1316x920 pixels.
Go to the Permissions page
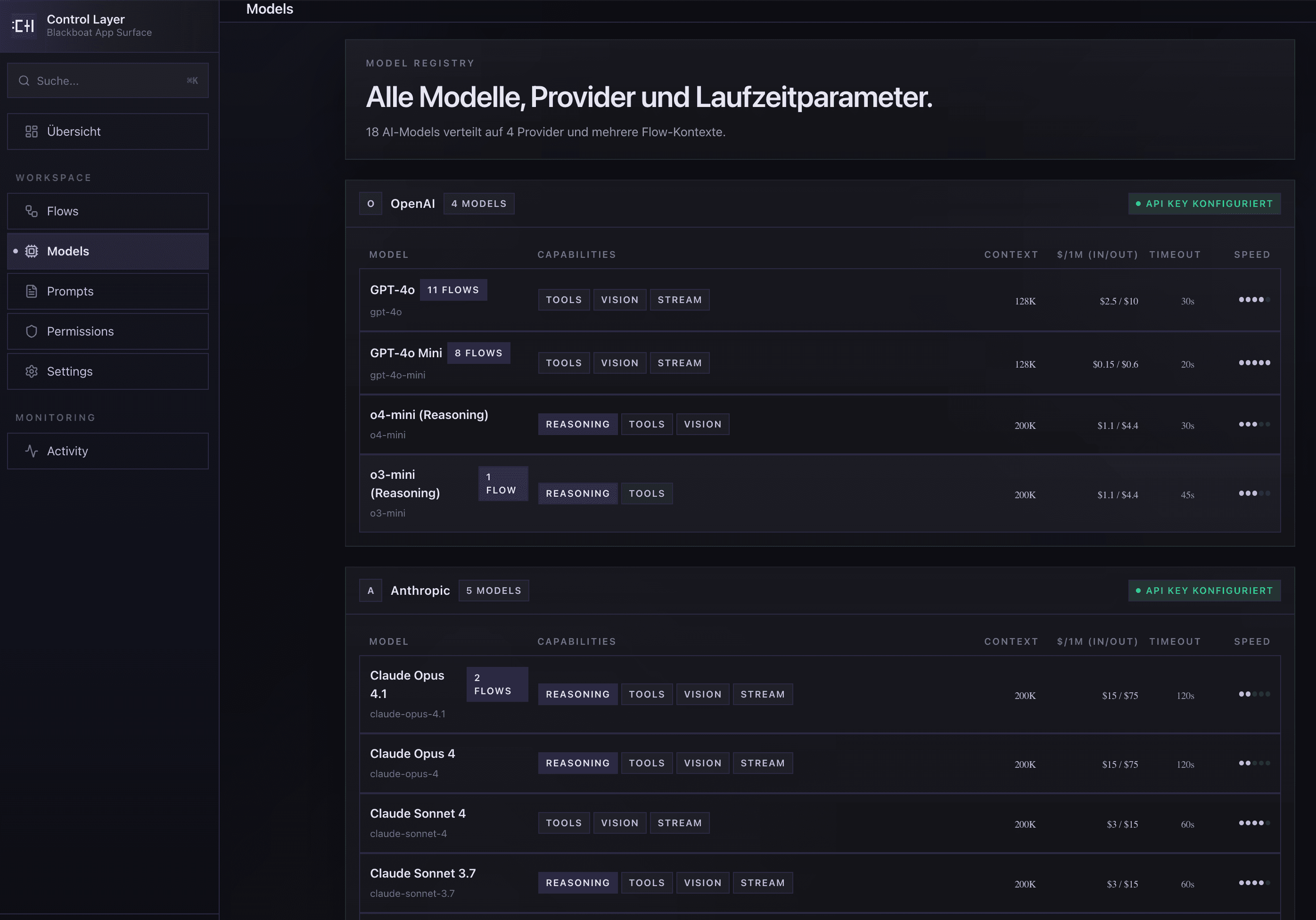coord(108,331)
